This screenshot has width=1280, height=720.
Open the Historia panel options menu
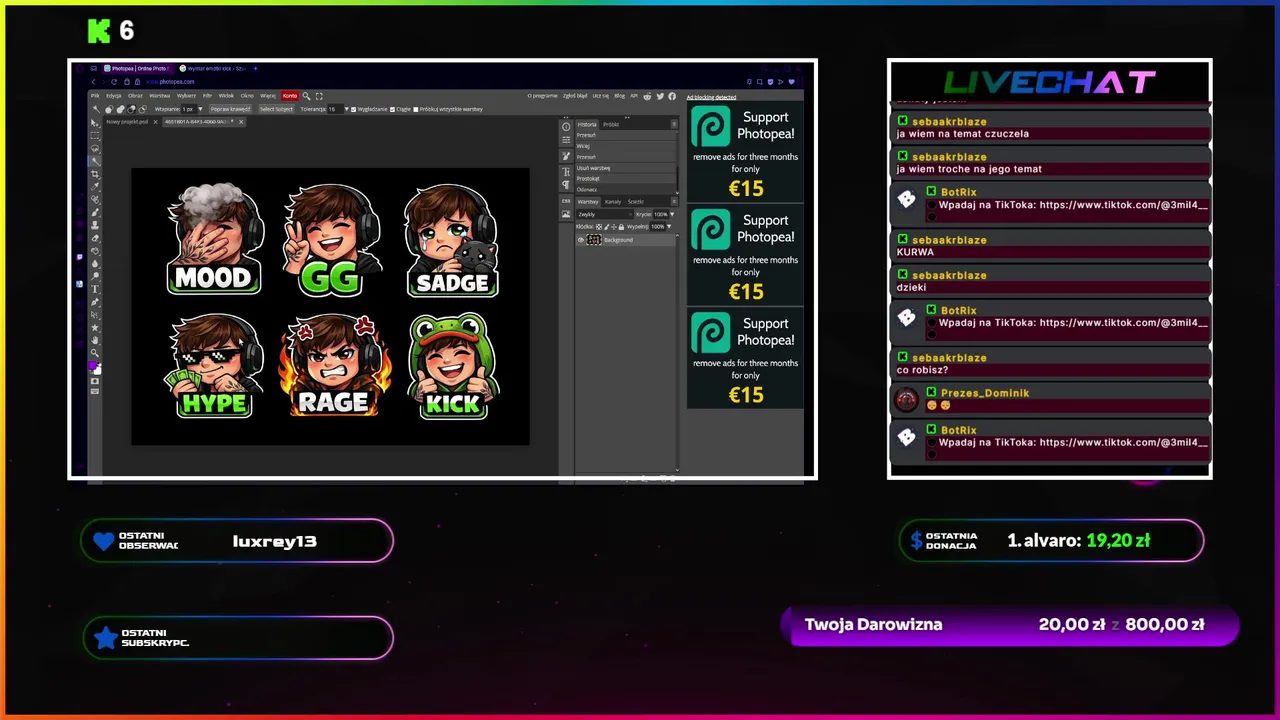674,124
